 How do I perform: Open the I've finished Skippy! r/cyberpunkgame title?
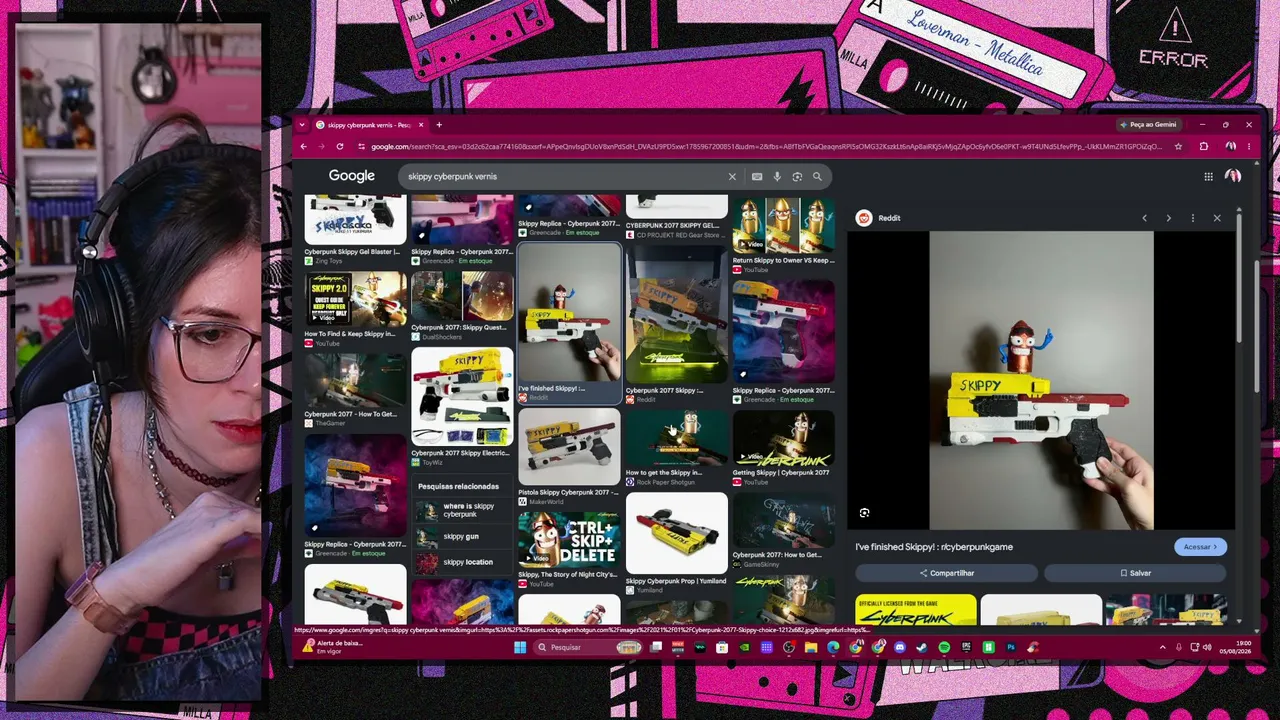(934, 547)
